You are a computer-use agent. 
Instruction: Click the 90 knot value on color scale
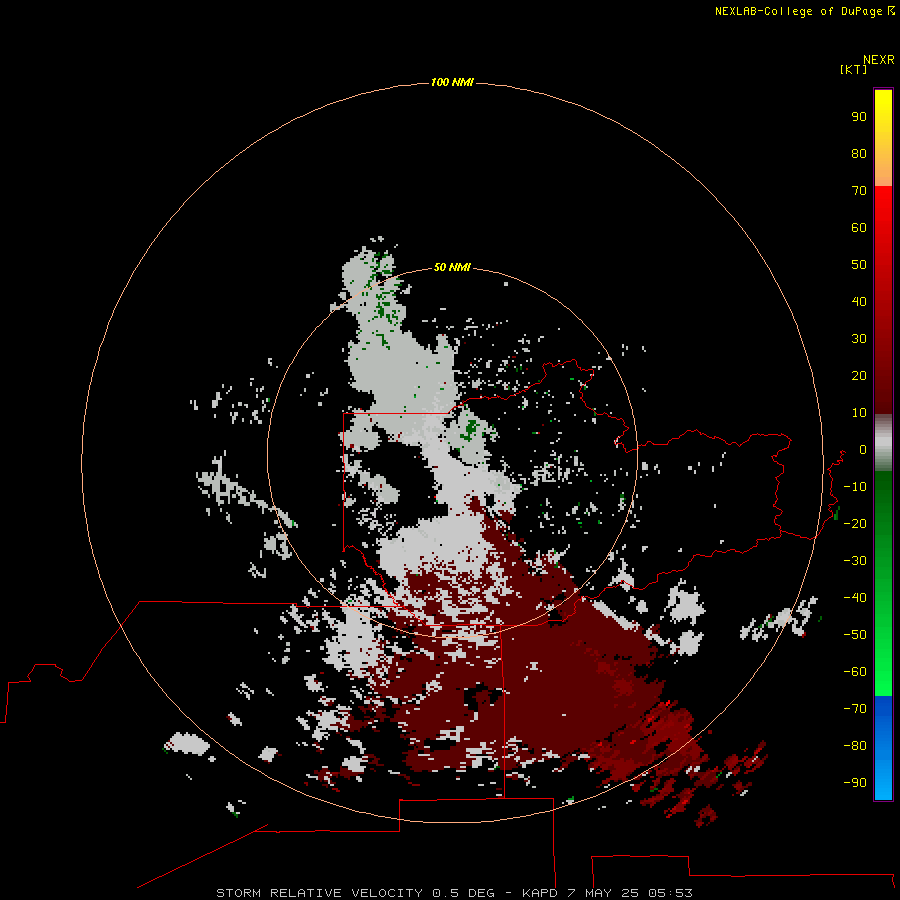[859, 117]
